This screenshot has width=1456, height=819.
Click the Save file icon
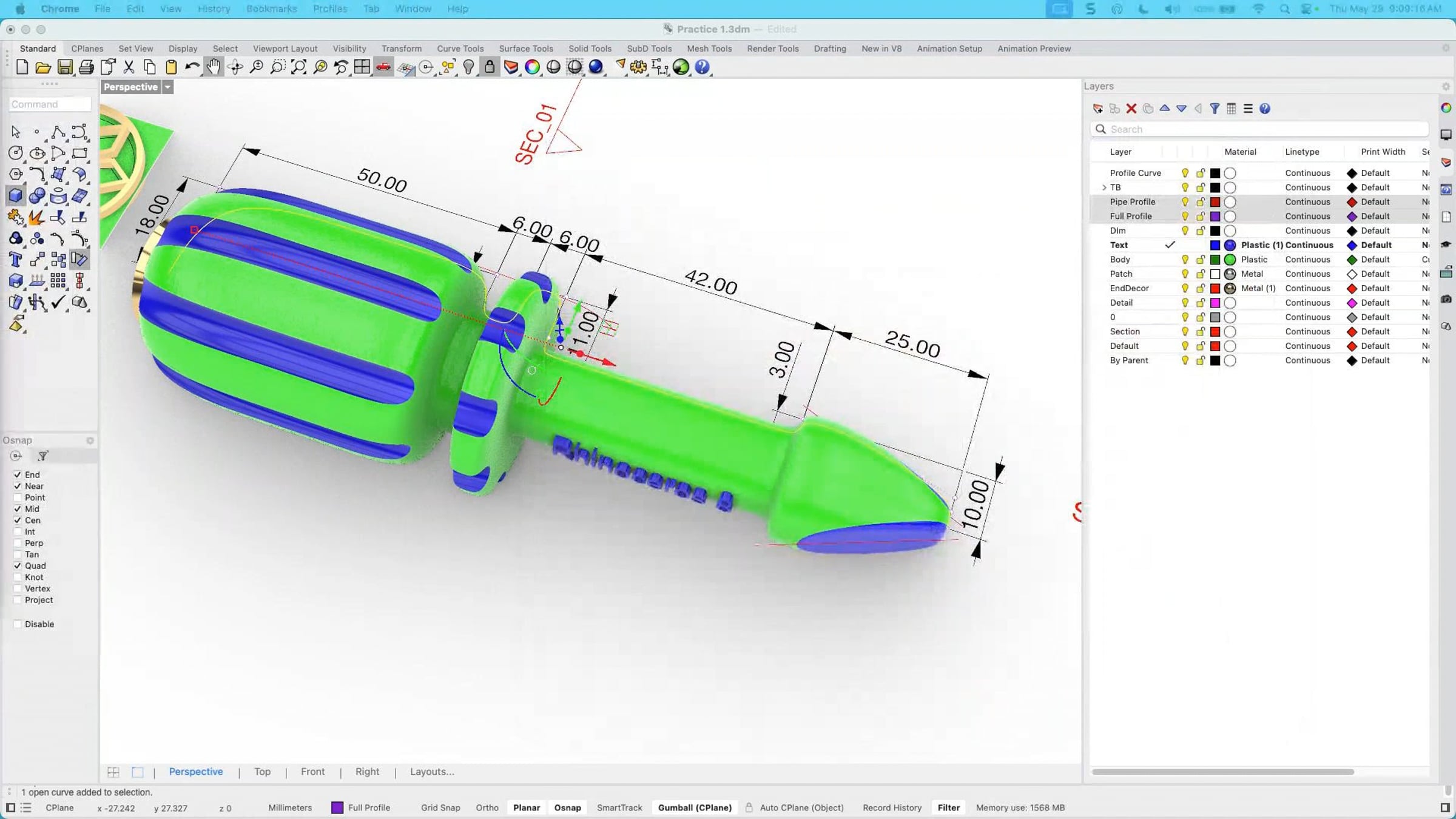[x=65, y=67]
